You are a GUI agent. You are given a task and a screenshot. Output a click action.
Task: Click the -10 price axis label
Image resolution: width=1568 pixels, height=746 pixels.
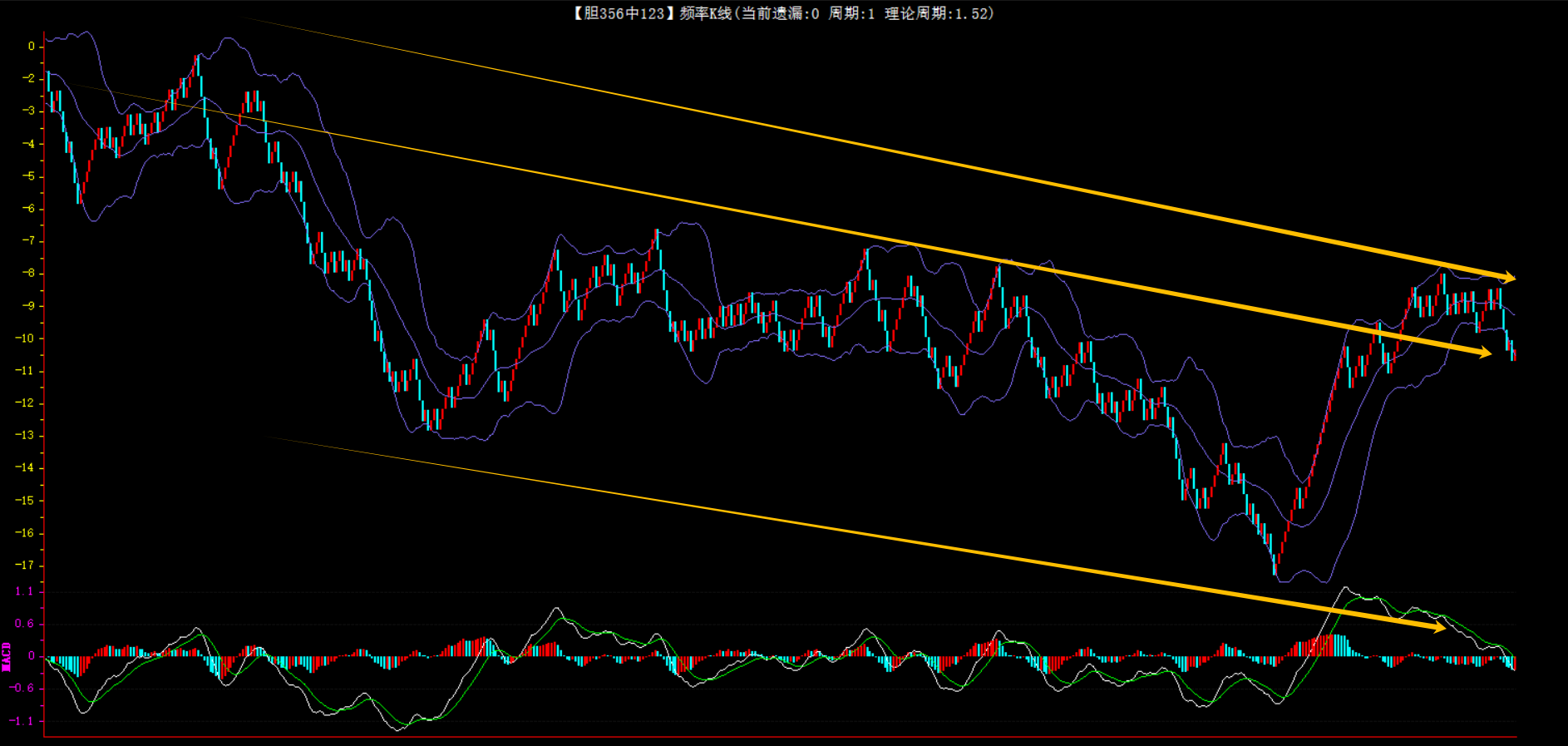(x=25, y=338)
